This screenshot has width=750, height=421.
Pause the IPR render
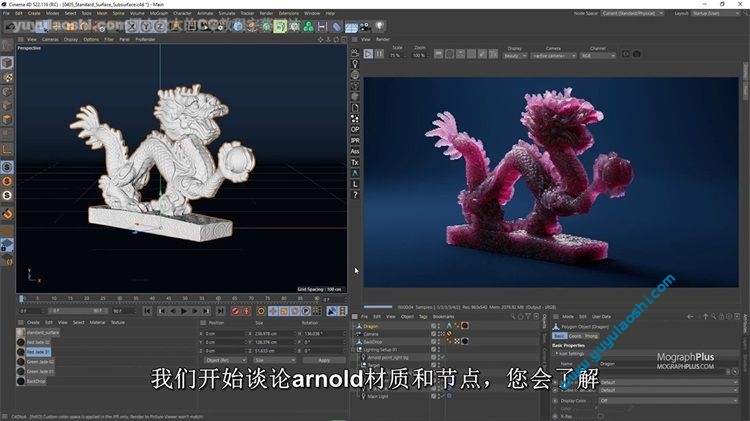tap(379, 54)
